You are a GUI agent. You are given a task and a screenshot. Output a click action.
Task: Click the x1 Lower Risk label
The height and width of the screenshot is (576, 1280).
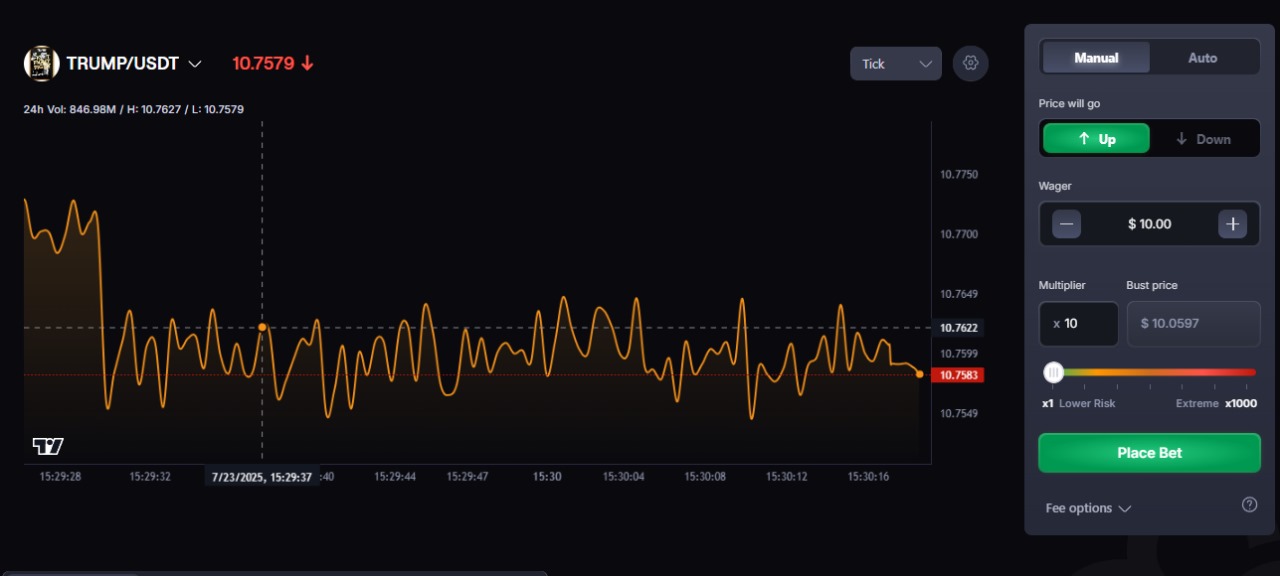tap(1078, 403)
